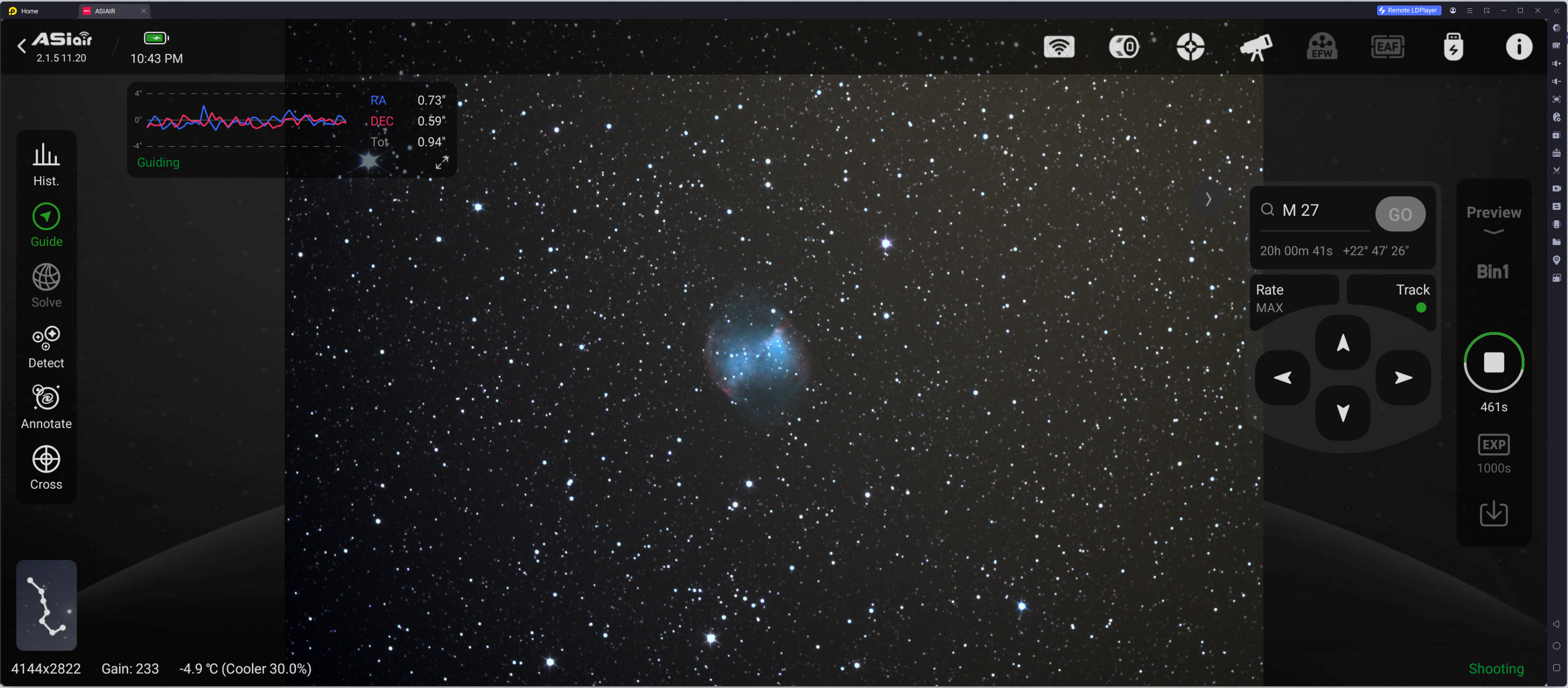
Task: Change binning from Bin1
Action: 1493,271
